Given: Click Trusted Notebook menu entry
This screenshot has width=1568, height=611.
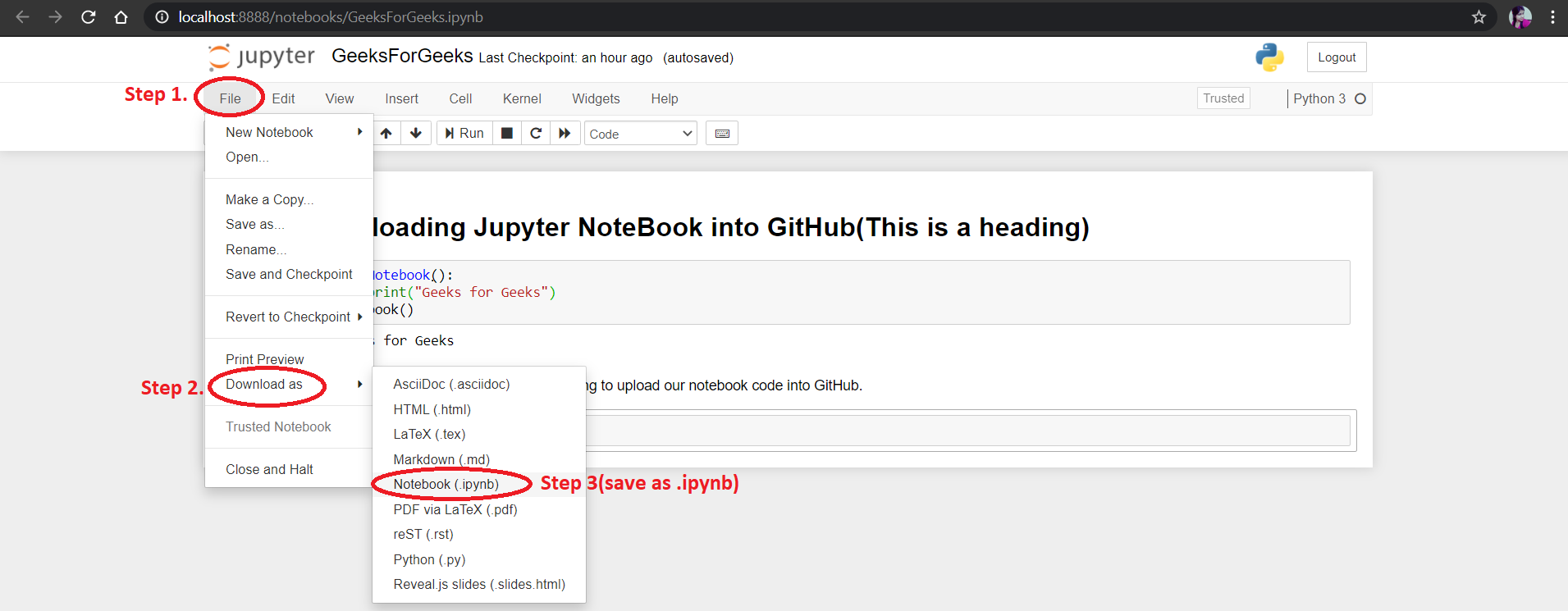Looking at the screenshot, I should point(289,426).
